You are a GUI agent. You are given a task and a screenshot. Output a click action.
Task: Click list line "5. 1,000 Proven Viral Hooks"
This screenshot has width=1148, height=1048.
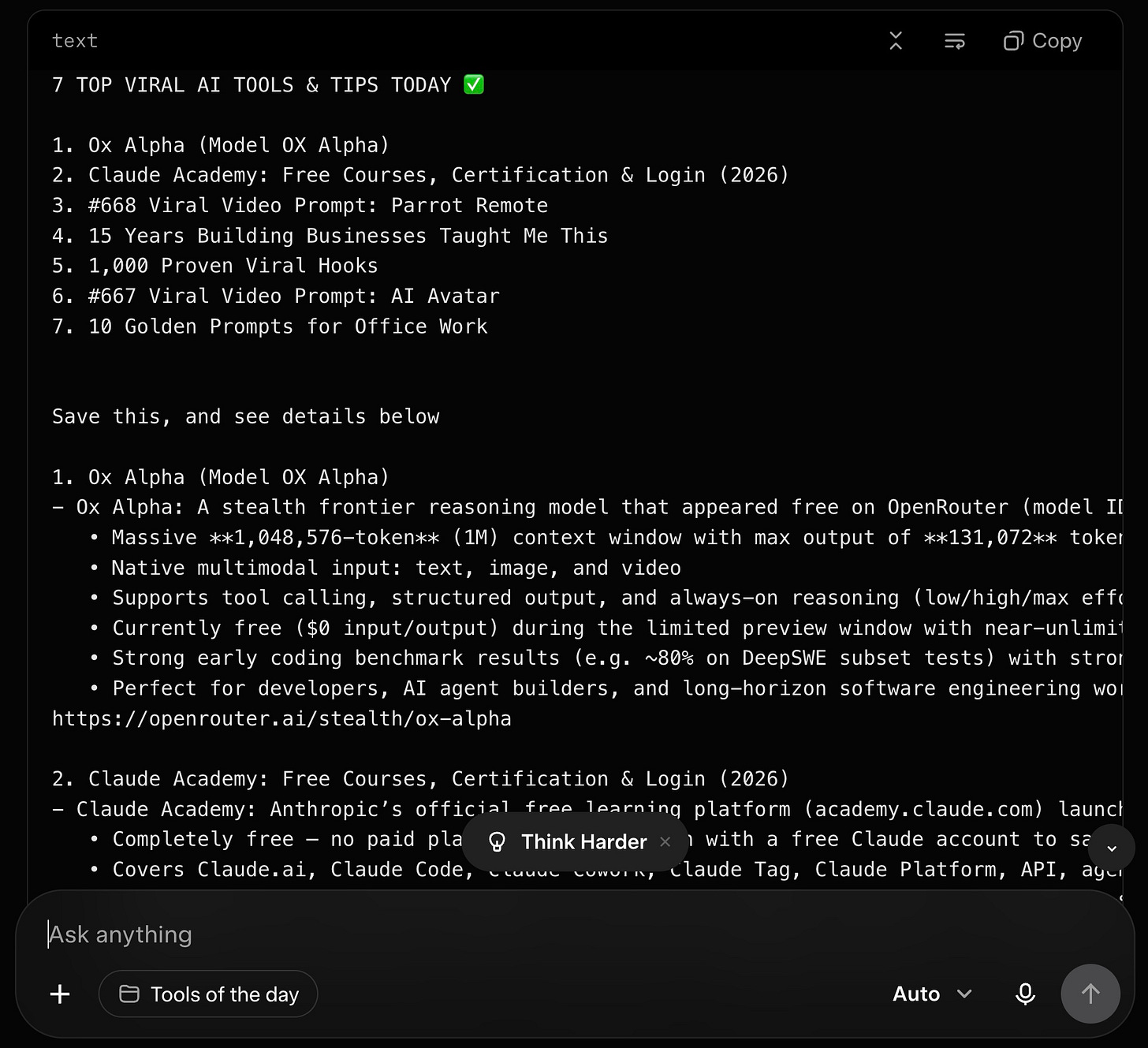(x=214, y=266)
